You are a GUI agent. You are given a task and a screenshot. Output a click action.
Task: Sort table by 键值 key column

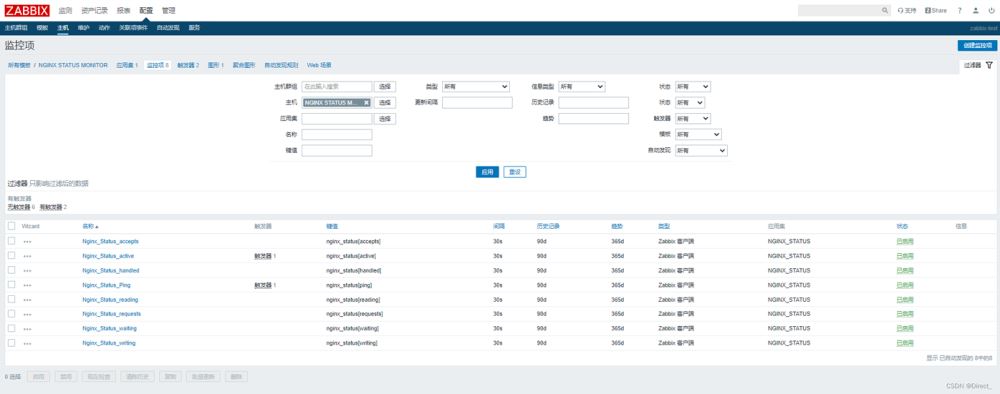pyautogui.click(x=332, y=226)
